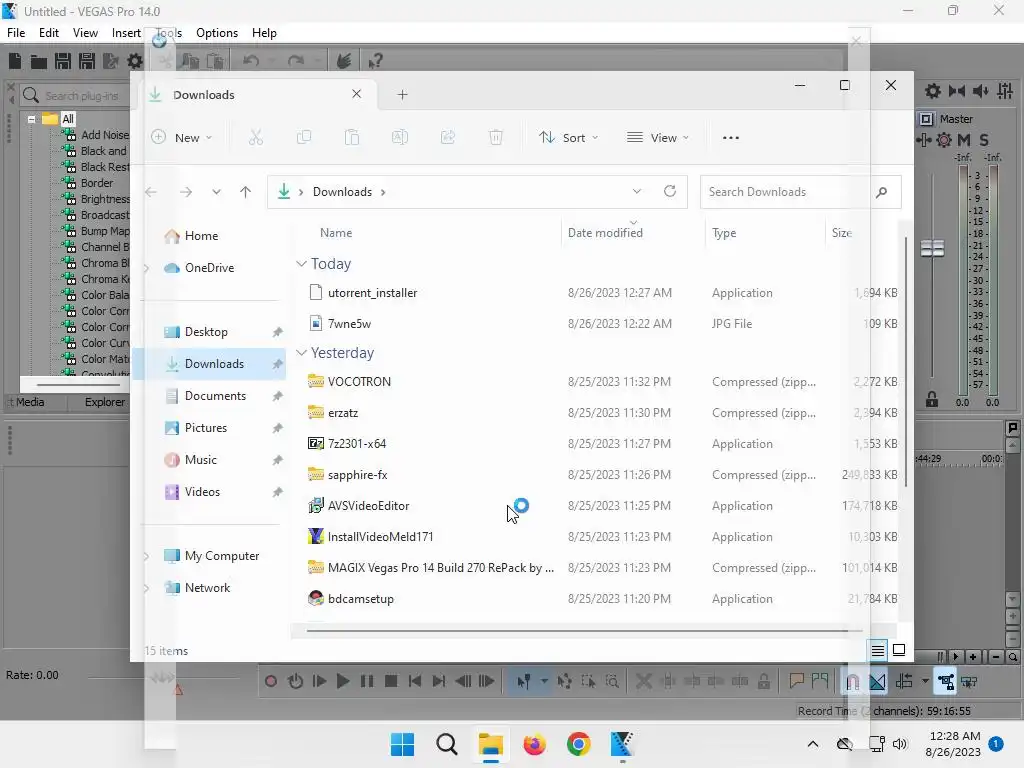Expand OneDrive in Explorer sidebar
Image resolution: width=1024 pixels, height=768 pixels.
[x=147, y=268]
